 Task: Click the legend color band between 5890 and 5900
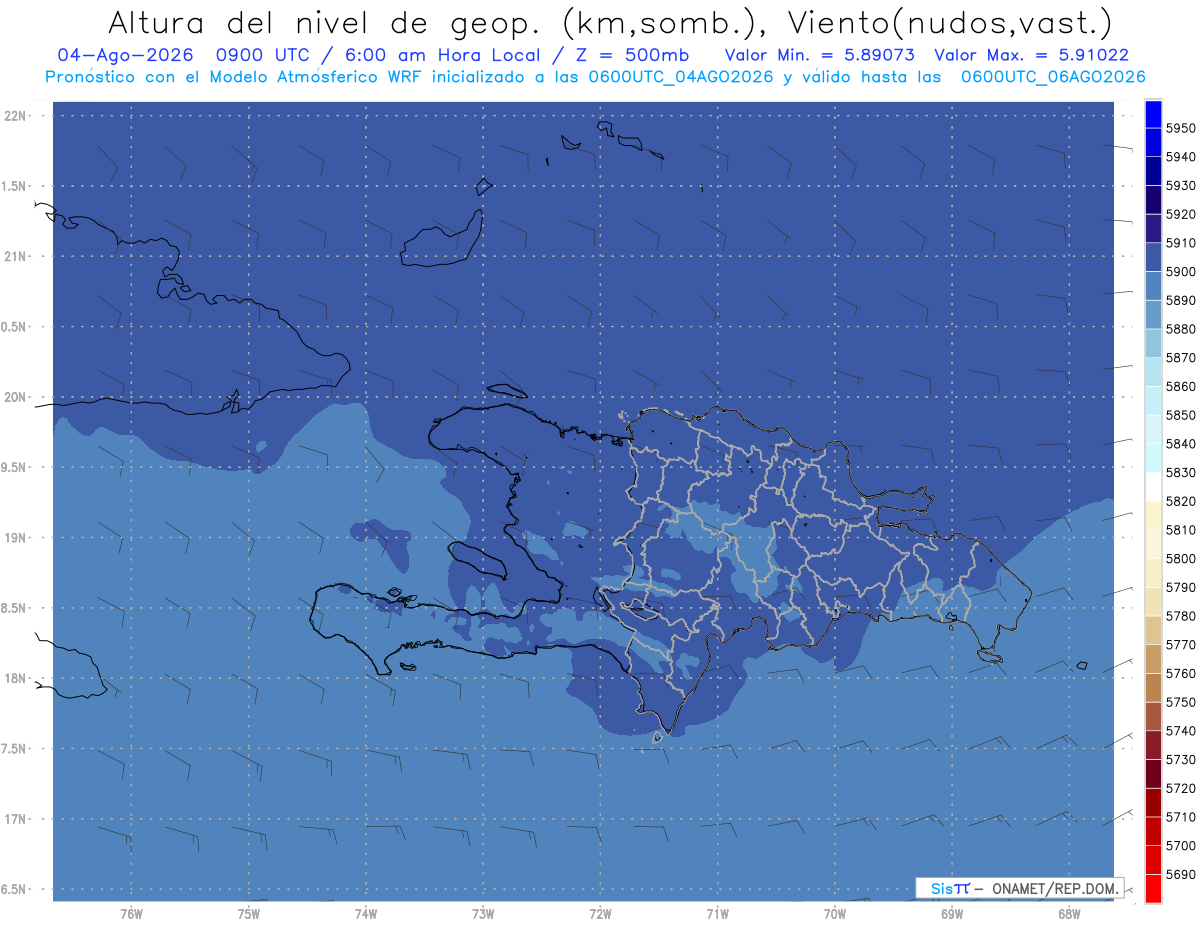[x=1153, y=286]
